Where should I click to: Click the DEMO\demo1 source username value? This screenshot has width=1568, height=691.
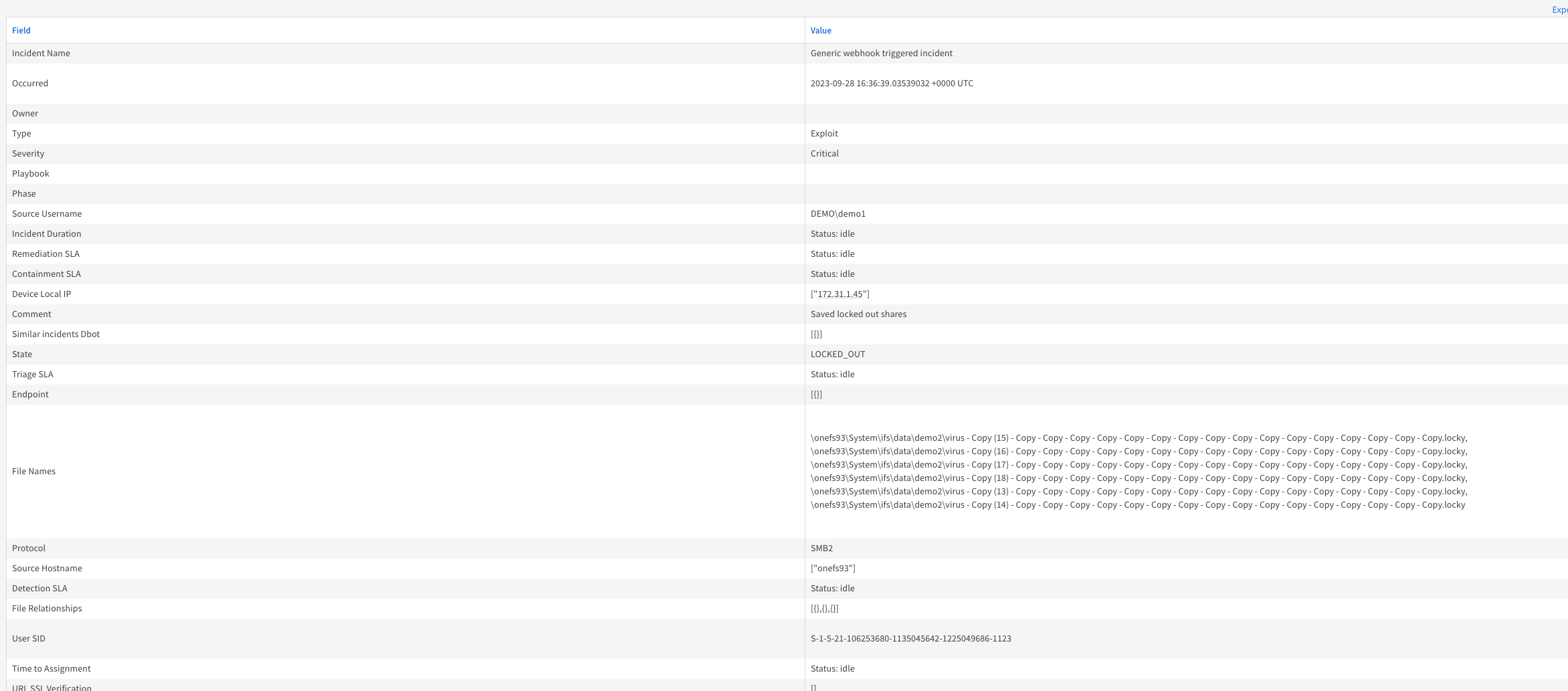[838, 213]
